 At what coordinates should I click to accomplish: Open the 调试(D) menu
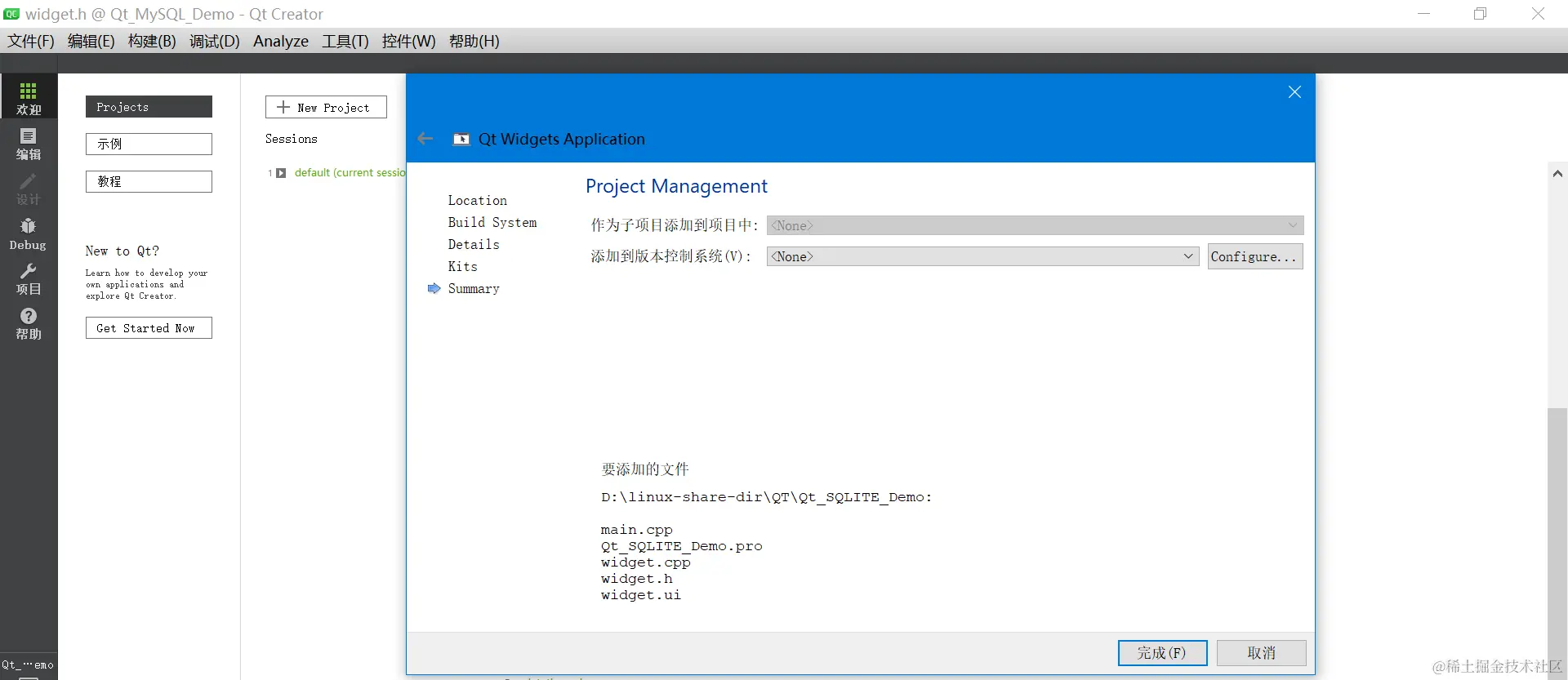click(215, 41)
